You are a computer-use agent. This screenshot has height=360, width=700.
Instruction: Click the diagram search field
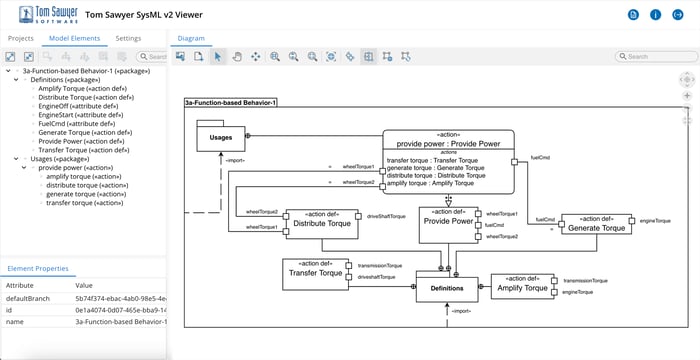[x=656, y=56]
